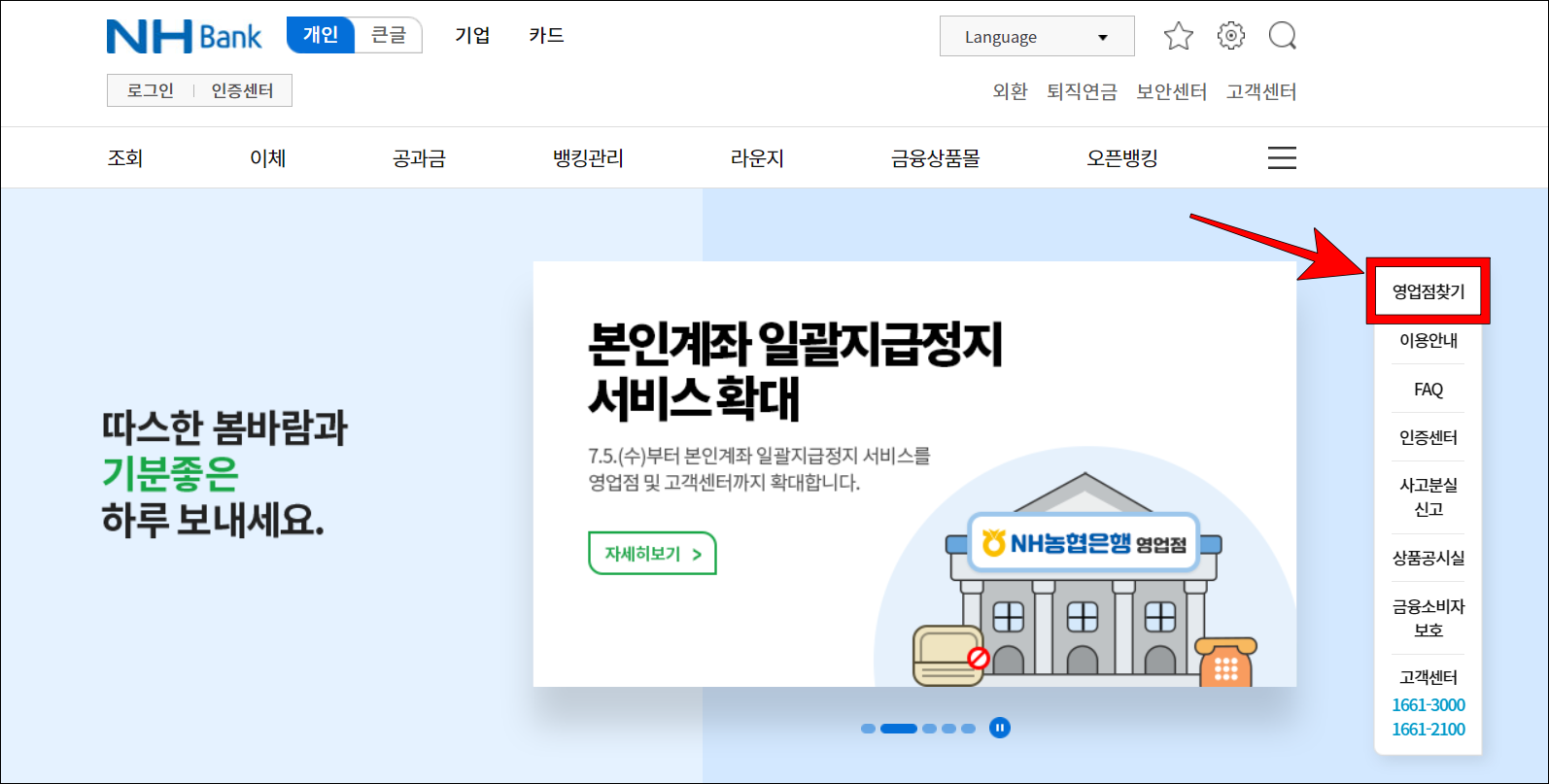Open 오픈뱅킹 menu
This screenshot has height=784, width=1549.
pyautogui.click(x=1122, y=158)
